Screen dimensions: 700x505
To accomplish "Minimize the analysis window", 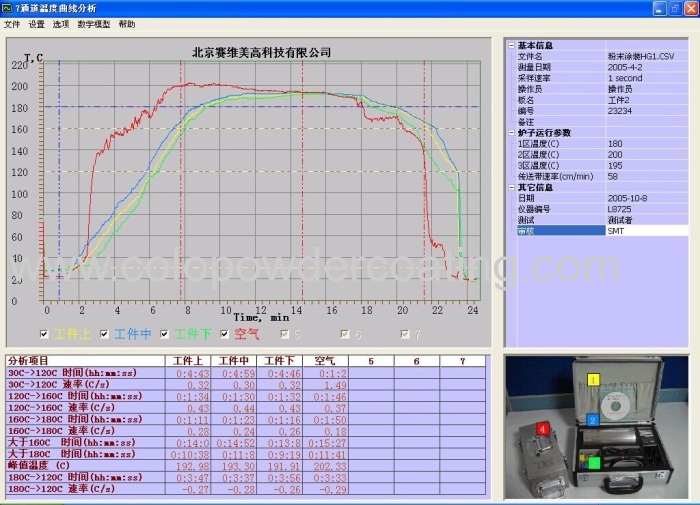I will (659, 8).
